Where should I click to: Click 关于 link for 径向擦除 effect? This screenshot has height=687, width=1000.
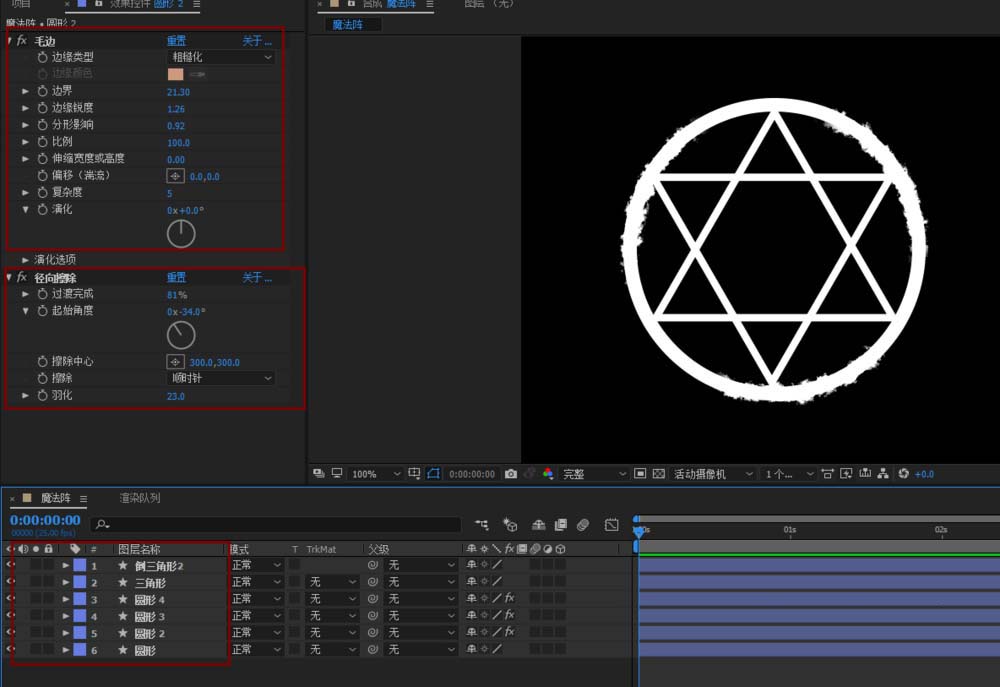coord(256,277)
